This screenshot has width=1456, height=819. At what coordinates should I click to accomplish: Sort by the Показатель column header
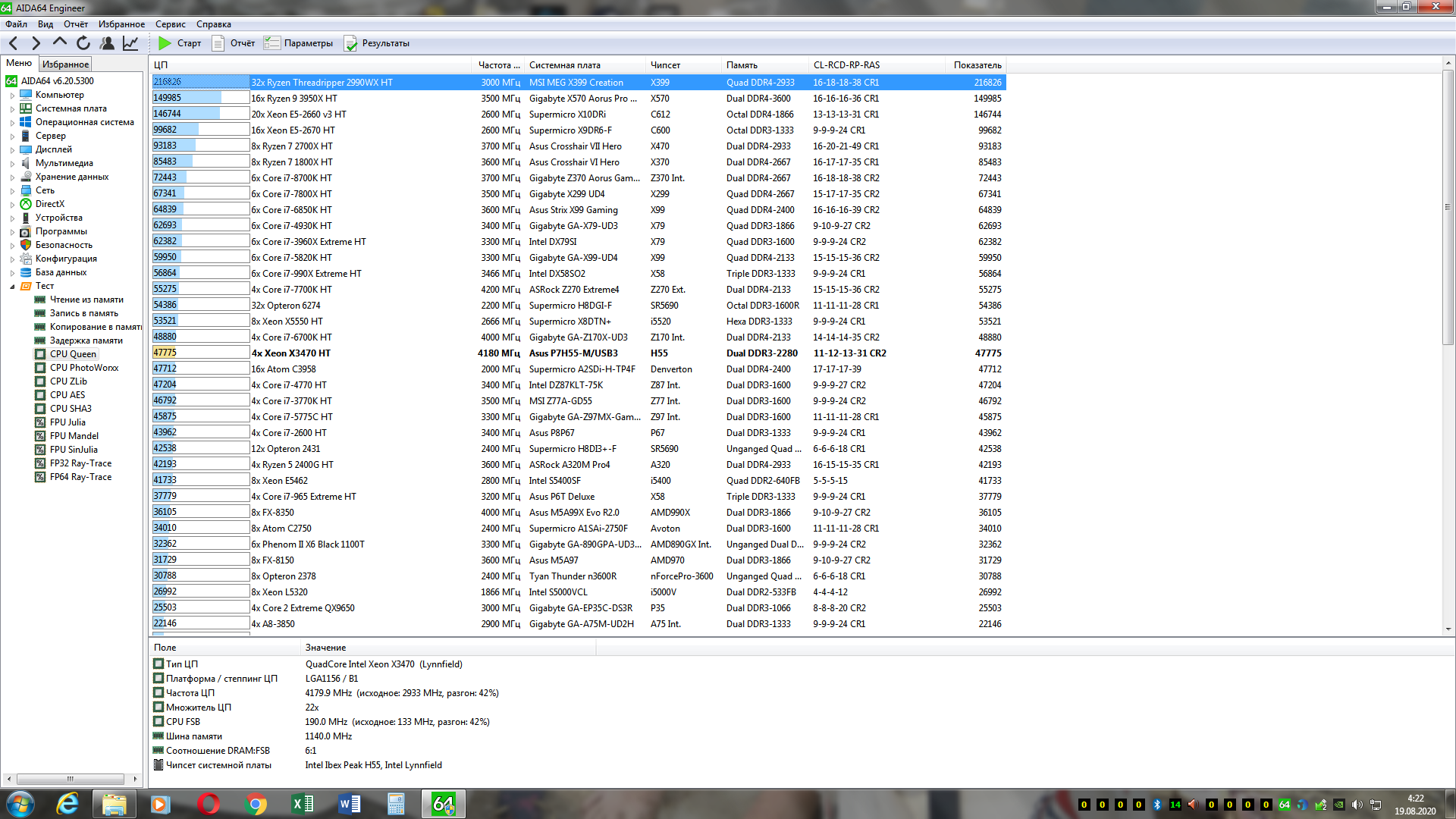coord(977,65)
